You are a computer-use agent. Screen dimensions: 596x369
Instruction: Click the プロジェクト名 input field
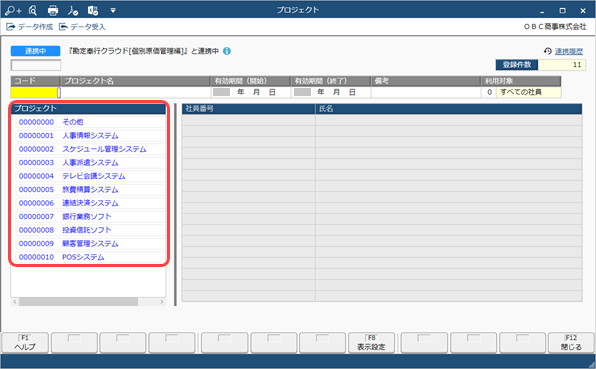135,92
